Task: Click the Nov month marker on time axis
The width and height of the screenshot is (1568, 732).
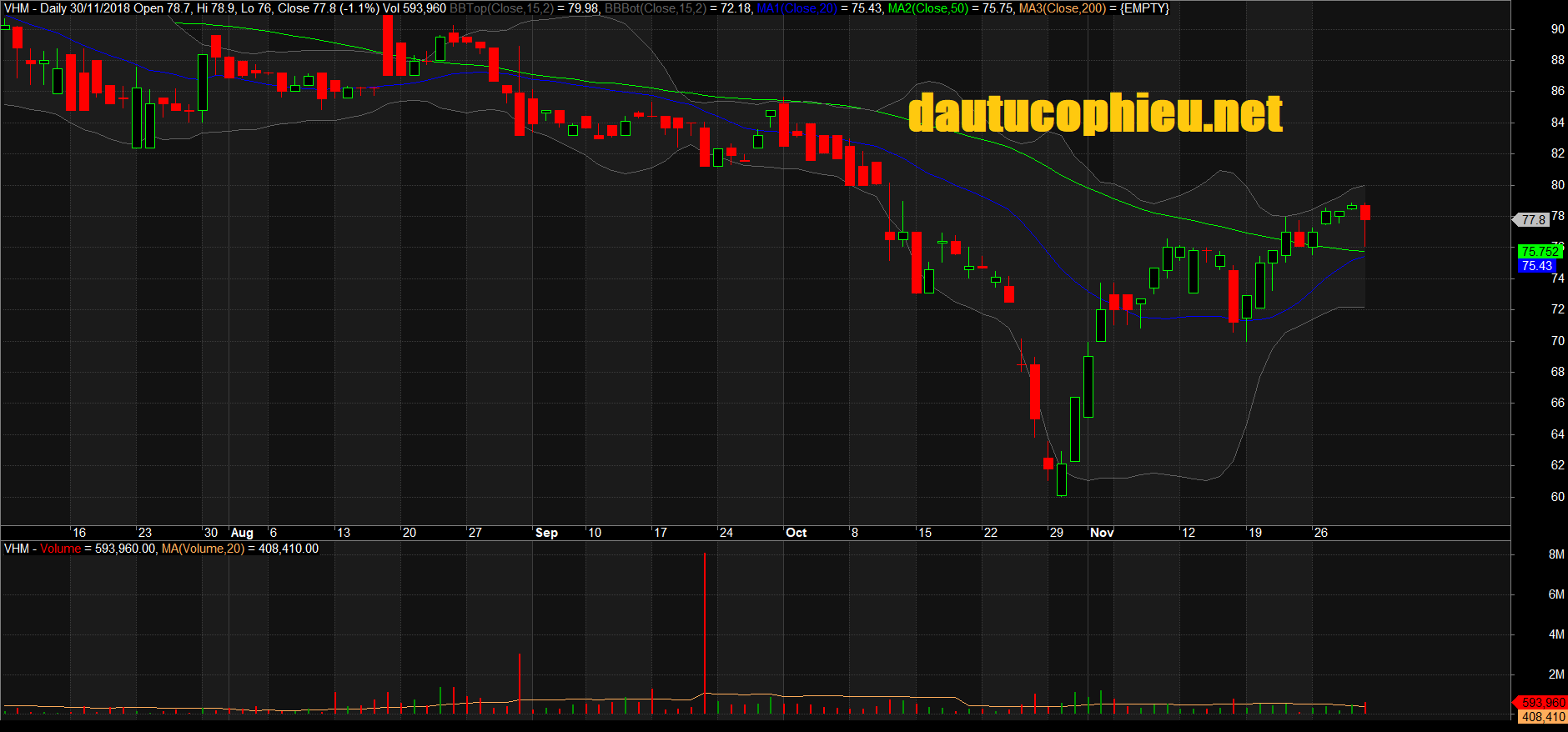Action: 1102,533
